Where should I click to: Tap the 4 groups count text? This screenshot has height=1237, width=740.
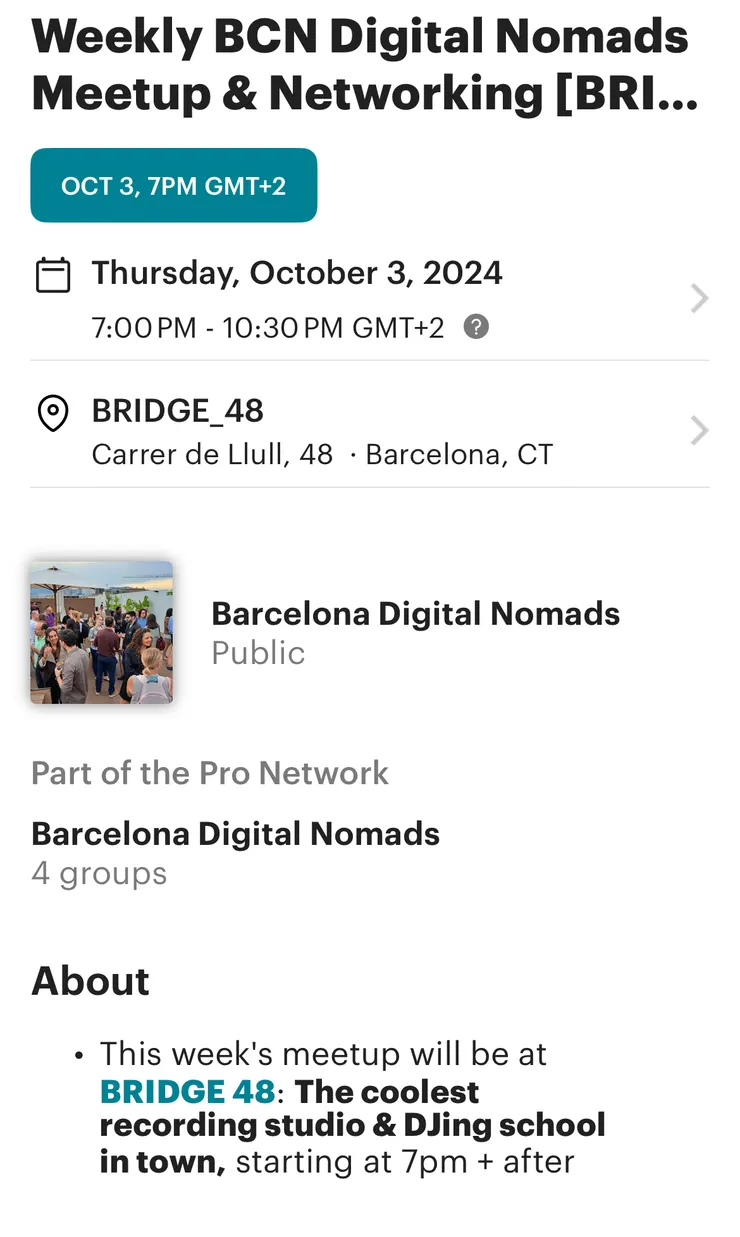(x=99, y=873)
